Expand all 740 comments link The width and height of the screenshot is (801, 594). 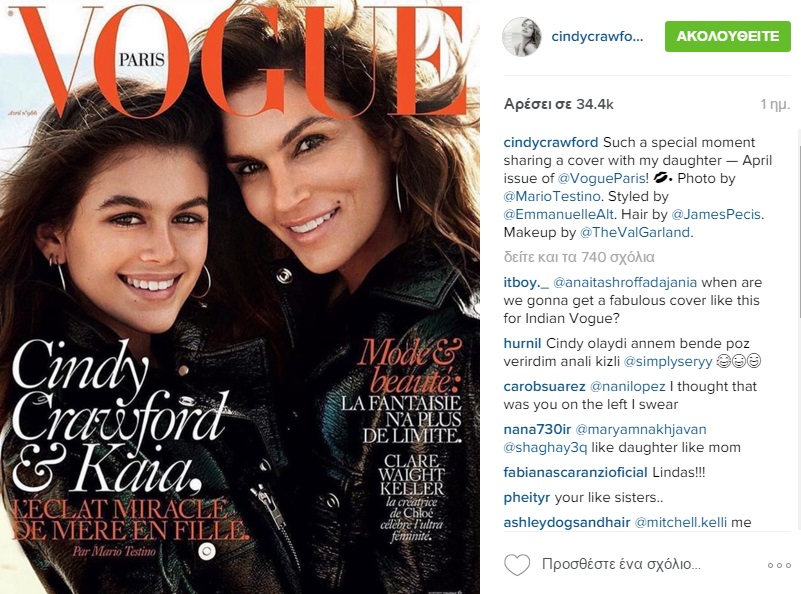pyautogui.click(x=579, y=257)
